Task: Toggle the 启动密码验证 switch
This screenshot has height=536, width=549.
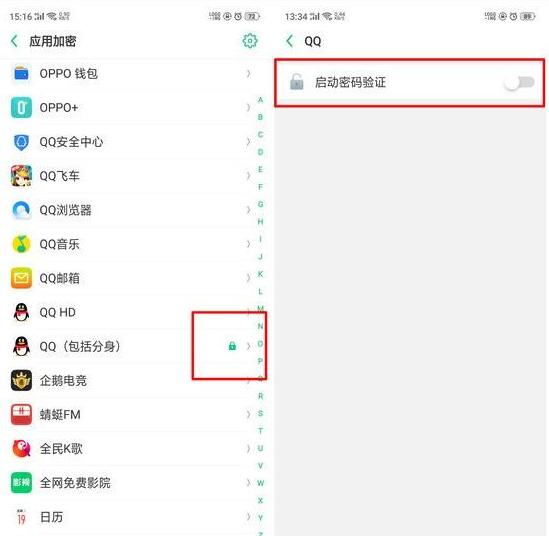Action: point(520,83)
